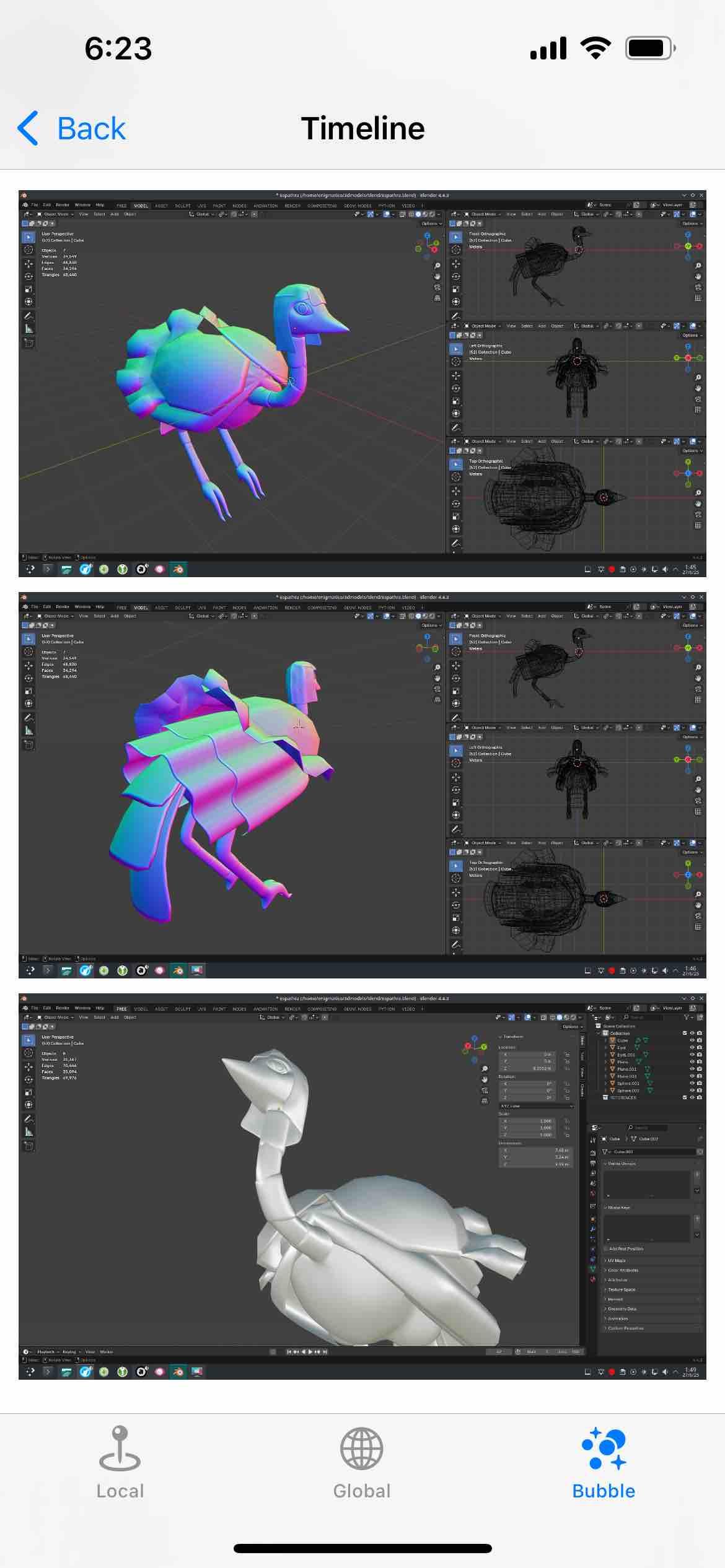Hide Cube via eye icon in outliner
This screenshot has height=1568, width=725.
(692, 1040)
